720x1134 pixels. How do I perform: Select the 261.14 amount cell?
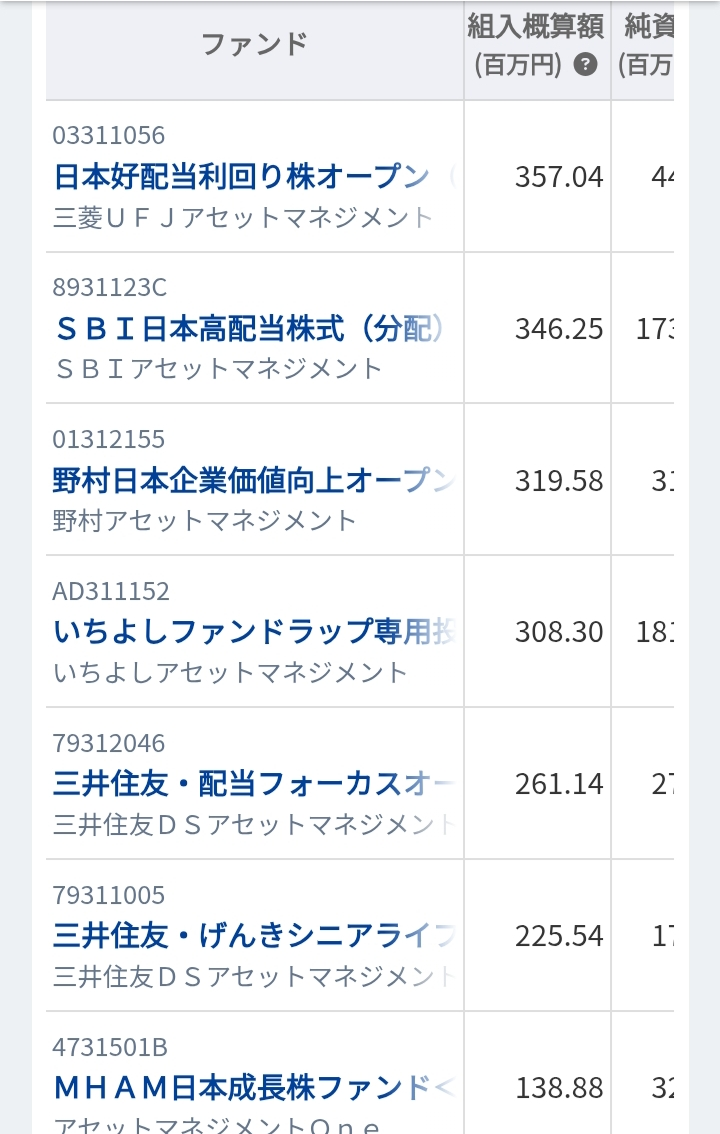(559, 784)
